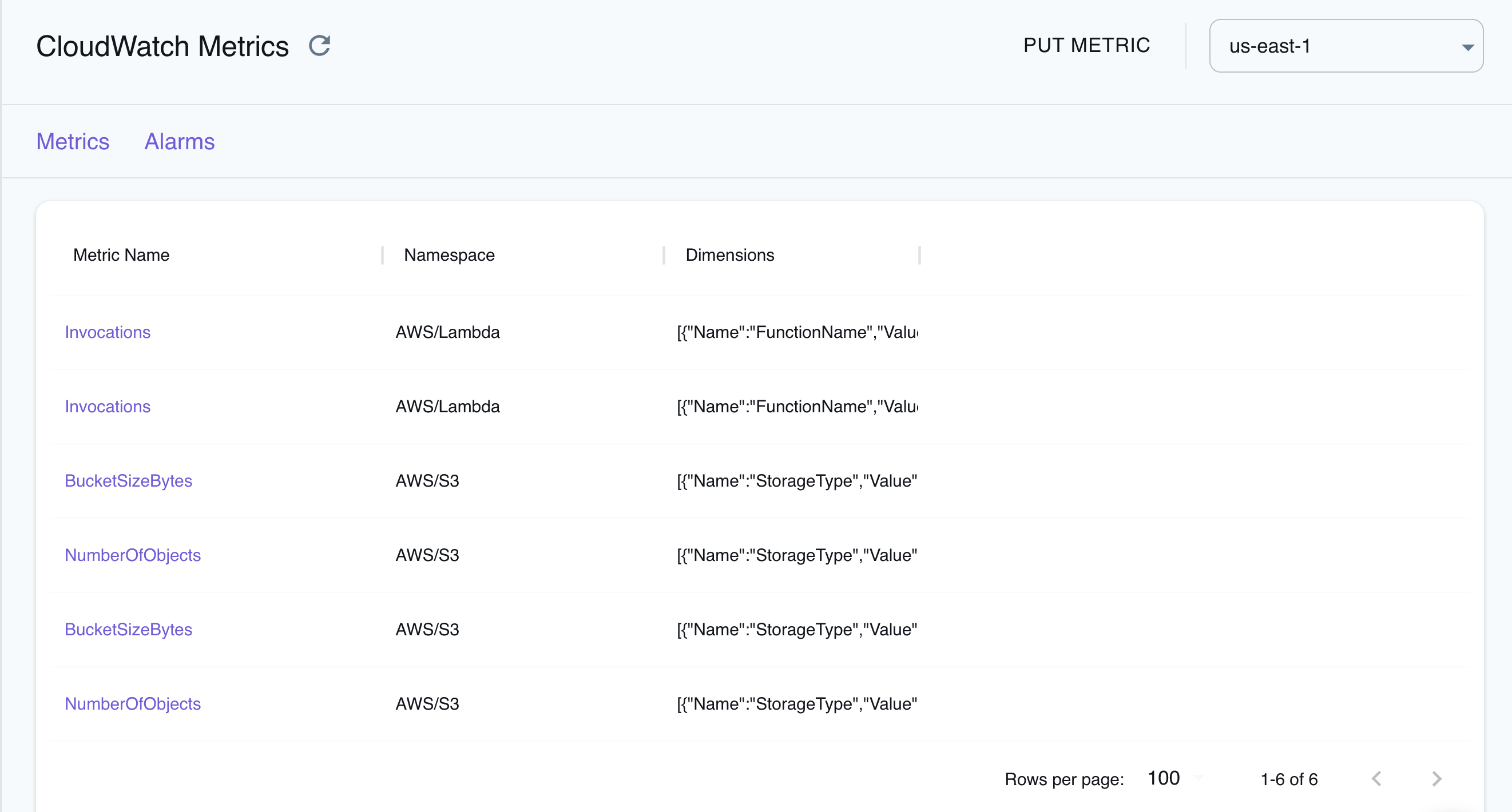View the first BucketSizeBytes metric

129,480
